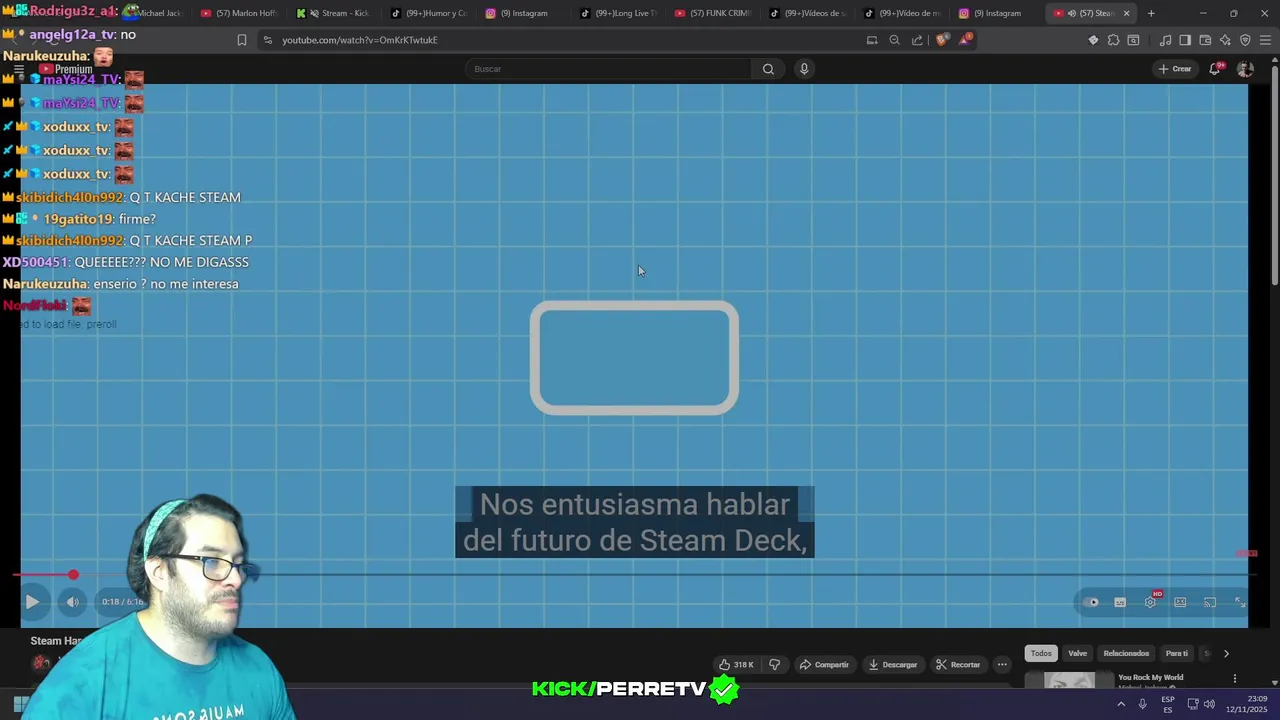Open taskbar microphone indicator
Viewport: 1280px width, 720px height.
1143,704
